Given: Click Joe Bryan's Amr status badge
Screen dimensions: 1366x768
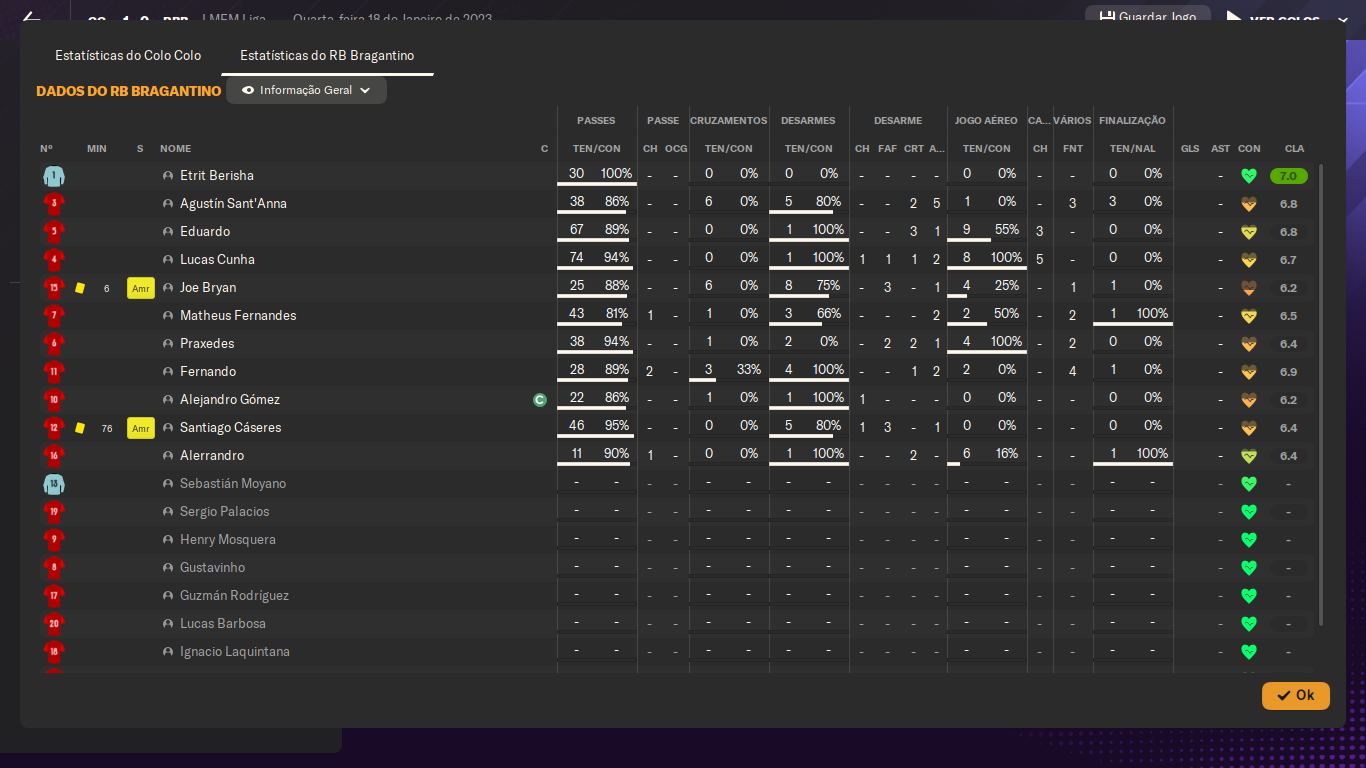Looking at the screenshot, I should pos(140,288).
